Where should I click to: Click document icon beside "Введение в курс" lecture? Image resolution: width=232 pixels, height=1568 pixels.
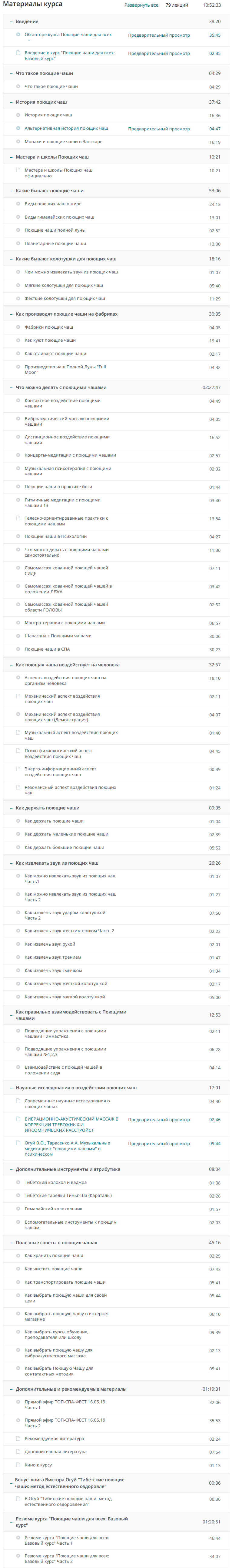coord(18,53)
